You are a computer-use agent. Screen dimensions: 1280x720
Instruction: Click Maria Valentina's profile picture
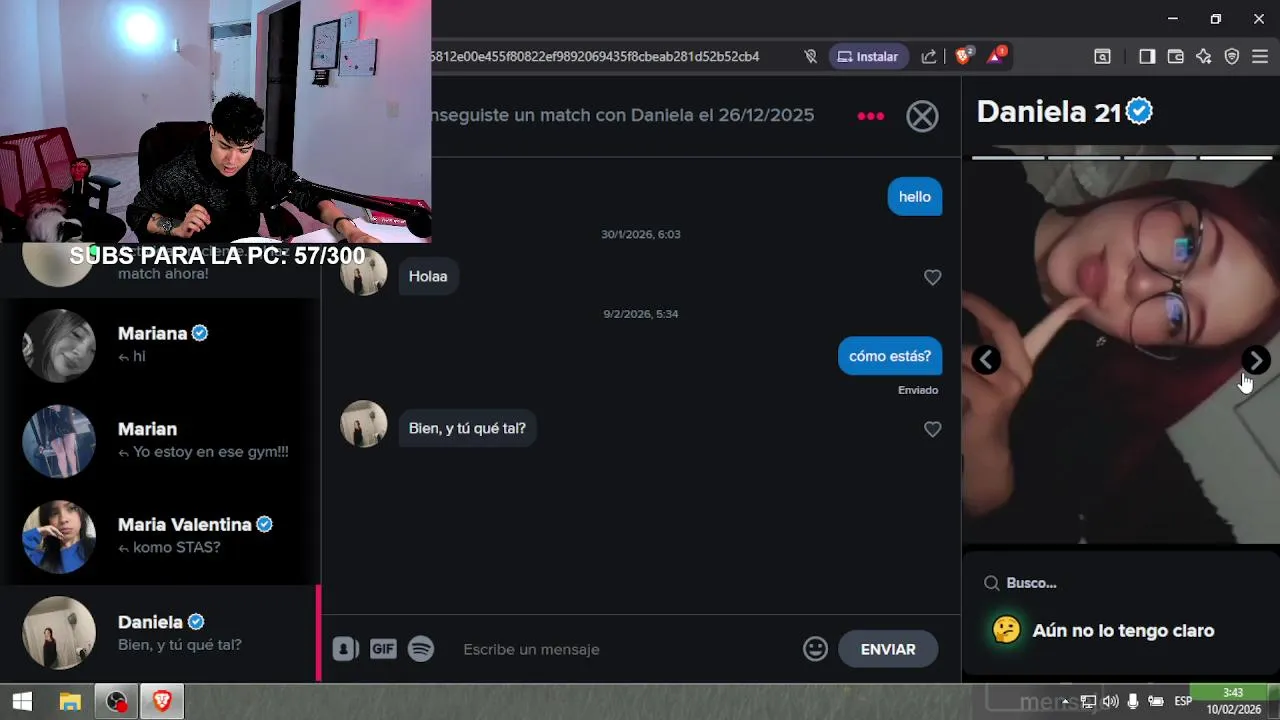(x=59, y=537)
